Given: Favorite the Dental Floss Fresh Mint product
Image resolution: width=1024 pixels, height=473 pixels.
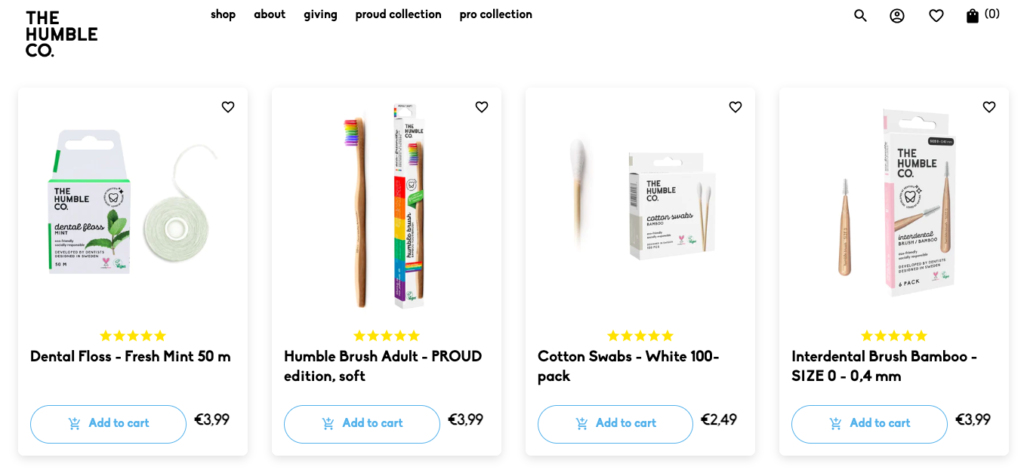Looking at the screenshot, I should point(228,107).
